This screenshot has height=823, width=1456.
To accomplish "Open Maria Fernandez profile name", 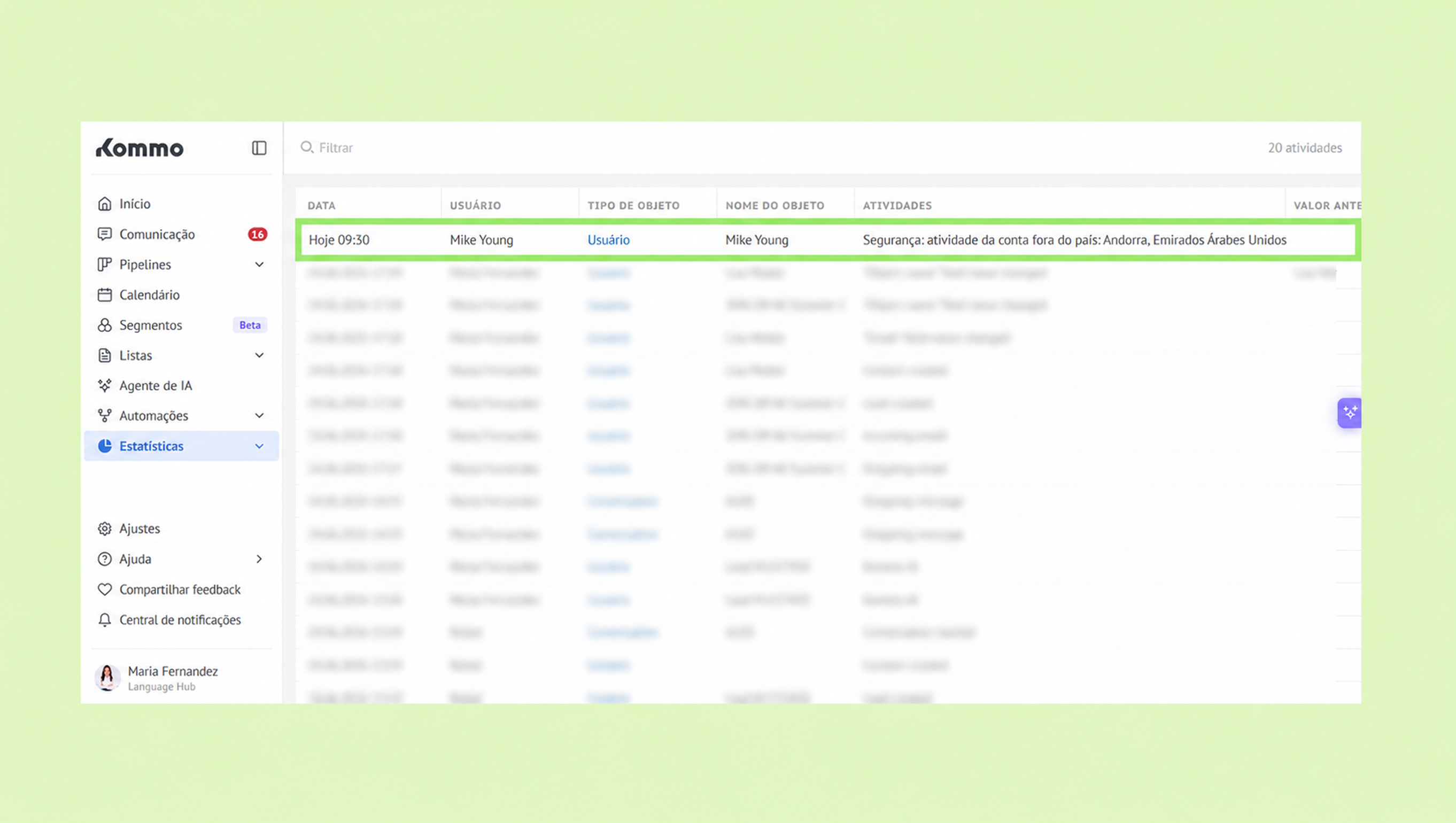I will click(173, 671).
